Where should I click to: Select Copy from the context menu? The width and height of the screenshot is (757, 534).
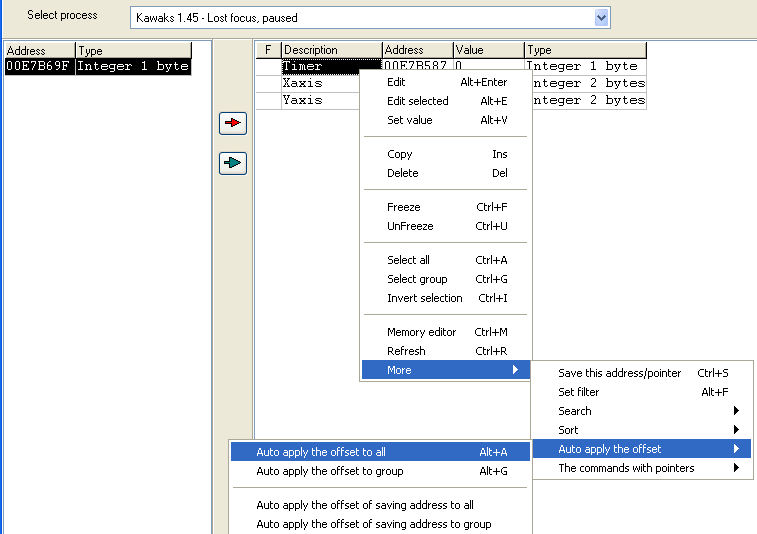[446, 154]
